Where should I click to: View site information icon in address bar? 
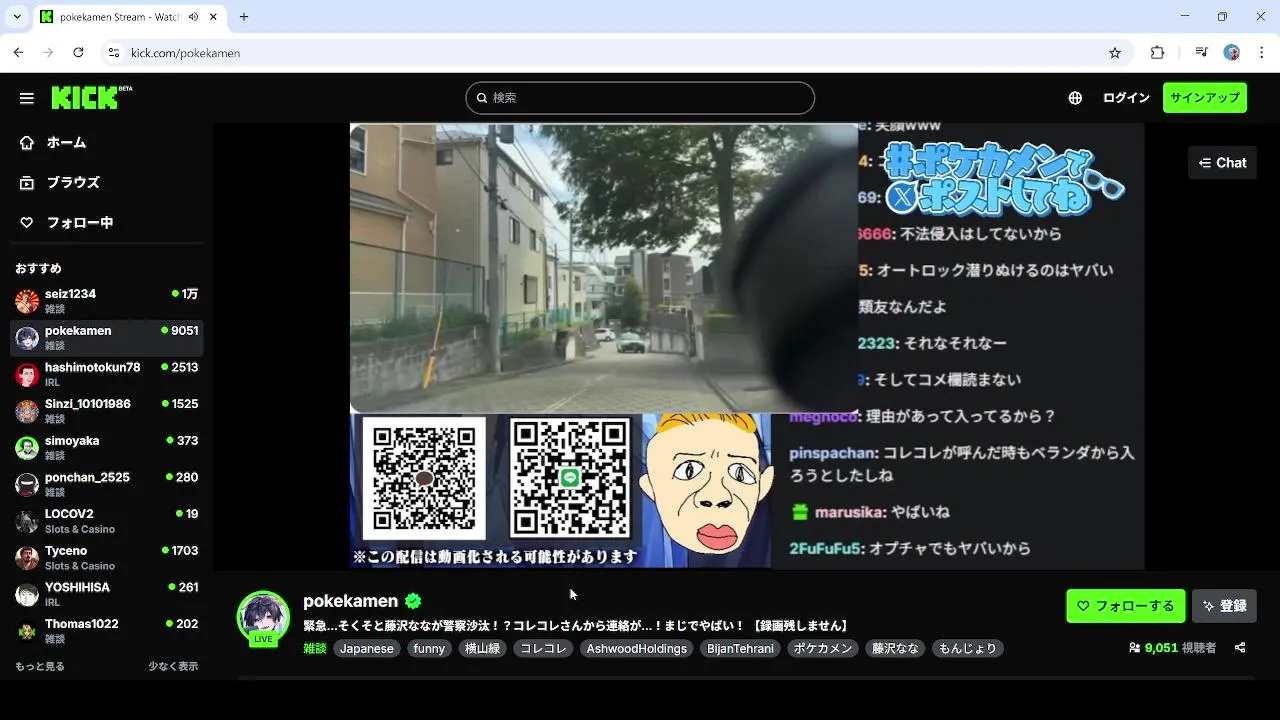point(113,53)
